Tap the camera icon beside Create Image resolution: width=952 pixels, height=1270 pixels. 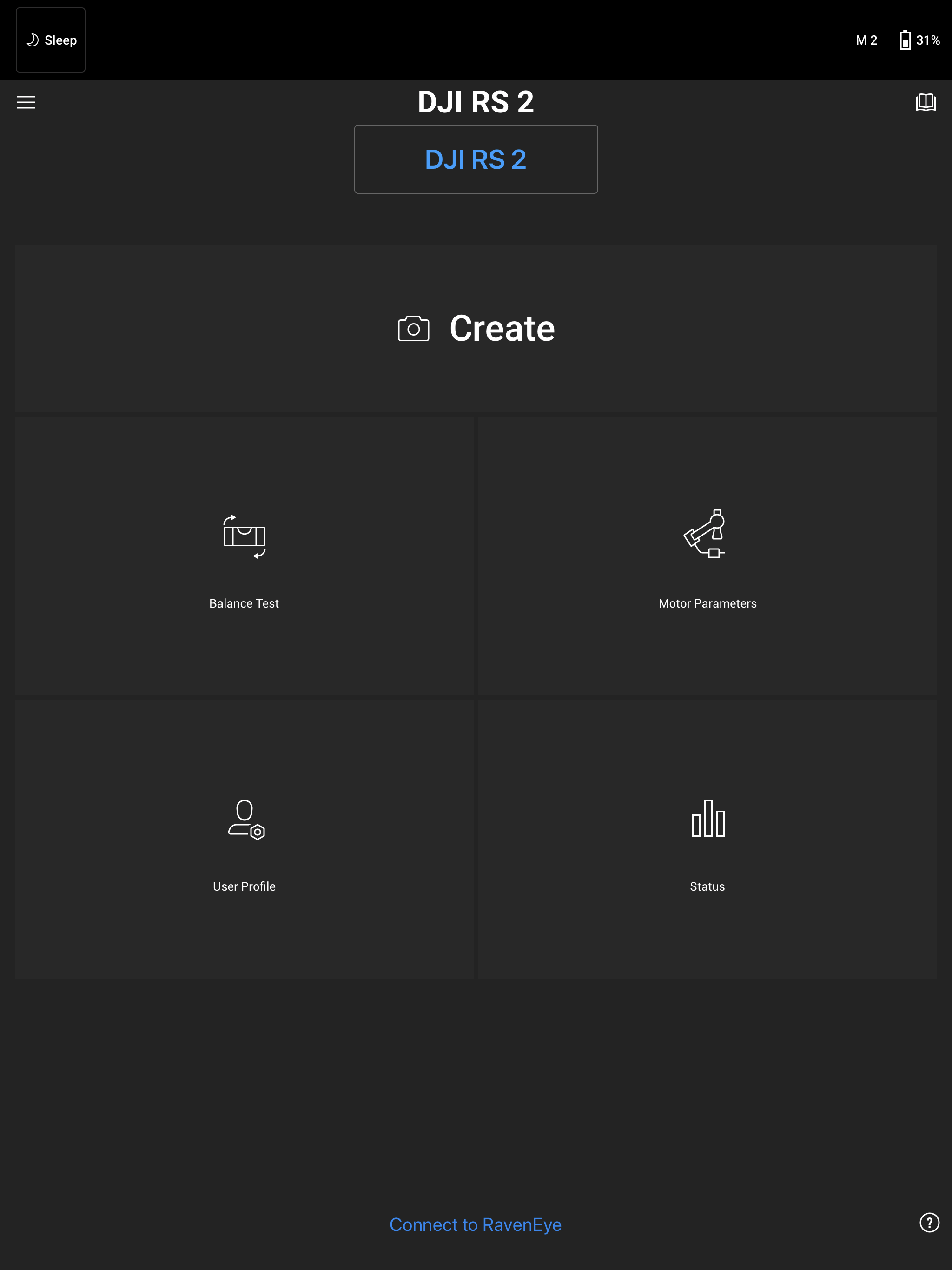point(413,328)
